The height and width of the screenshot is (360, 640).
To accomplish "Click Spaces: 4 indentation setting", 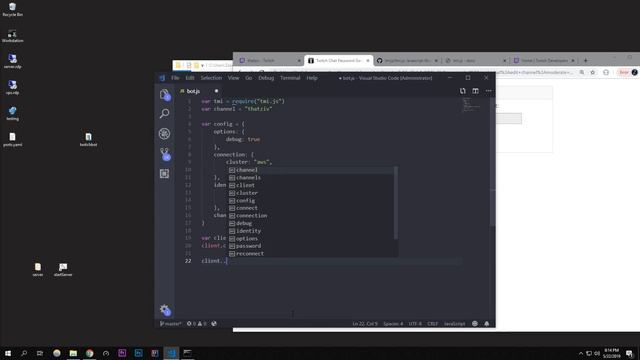I will 393,324.
